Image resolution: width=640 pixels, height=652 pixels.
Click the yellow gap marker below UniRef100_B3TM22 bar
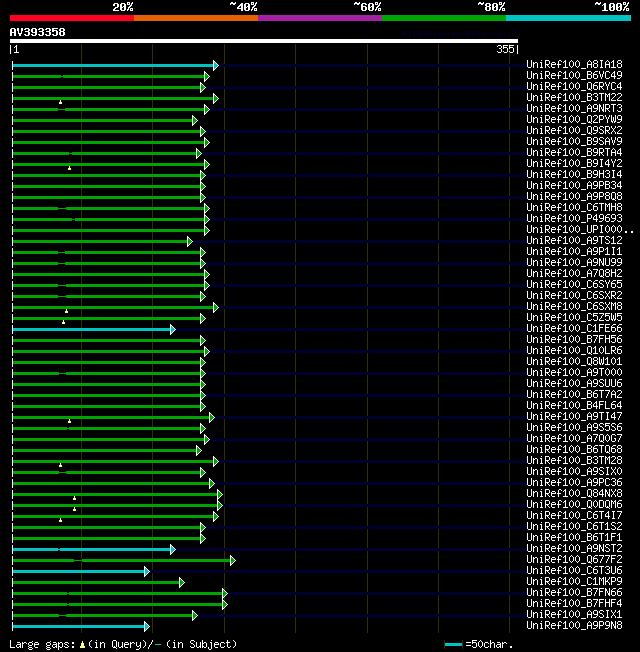coord(60,102)
